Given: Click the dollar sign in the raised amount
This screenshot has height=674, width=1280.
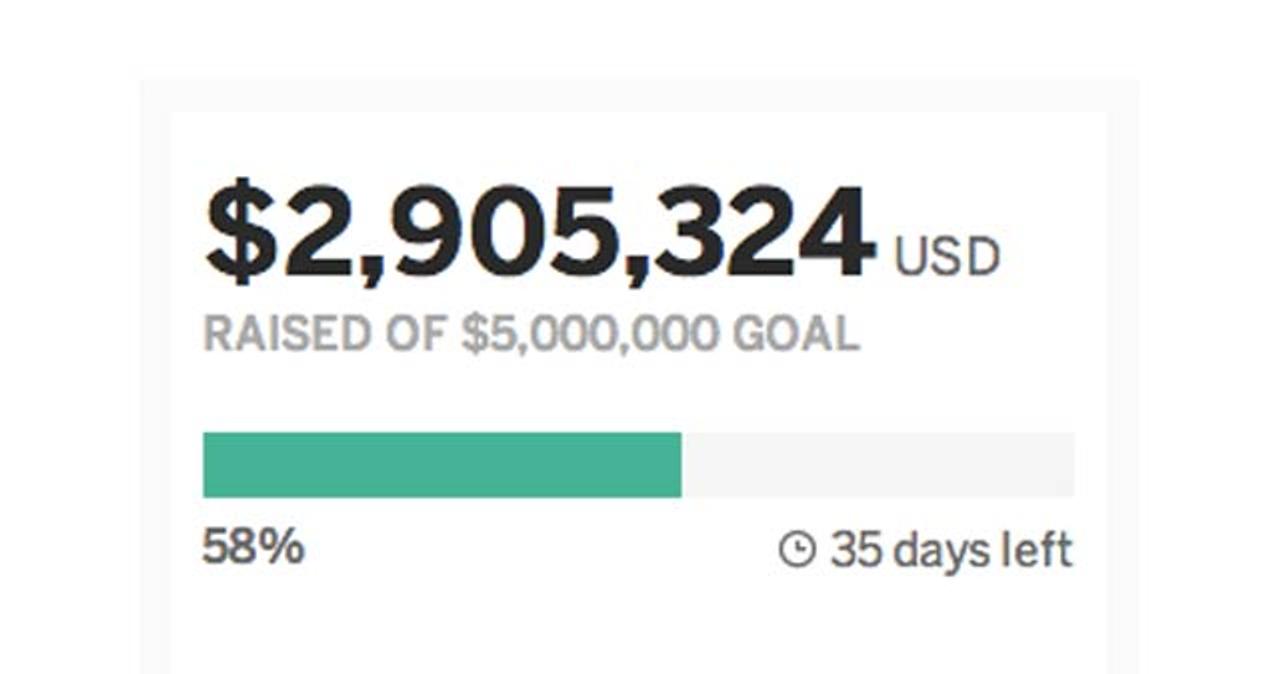Looking at the screenshot, I should pos(241,234).
